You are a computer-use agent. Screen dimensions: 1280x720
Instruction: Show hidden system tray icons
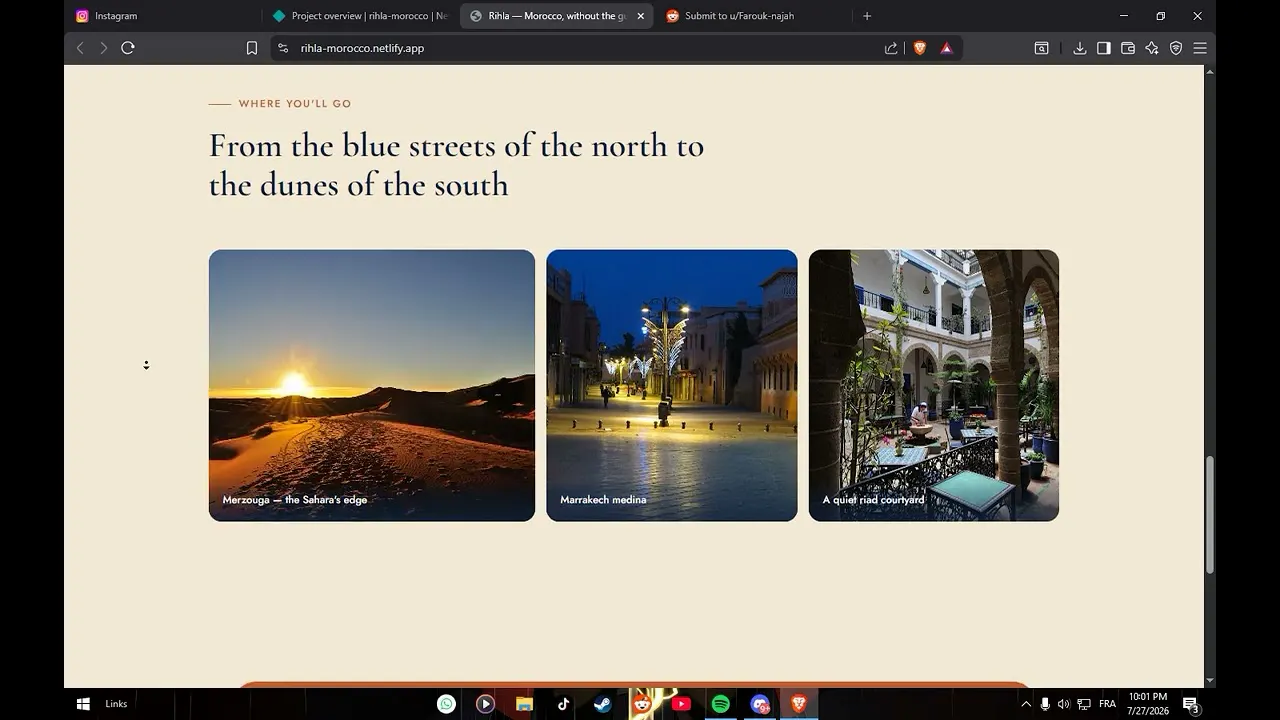coord(1025,704)
